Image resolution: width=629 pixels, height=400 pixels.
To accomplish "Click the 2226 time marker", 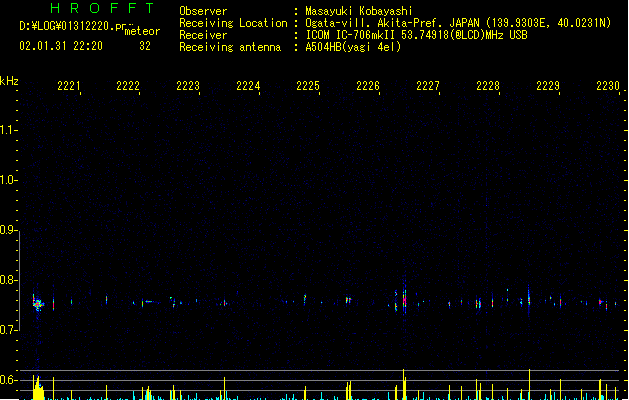I will tap(368, 86).
